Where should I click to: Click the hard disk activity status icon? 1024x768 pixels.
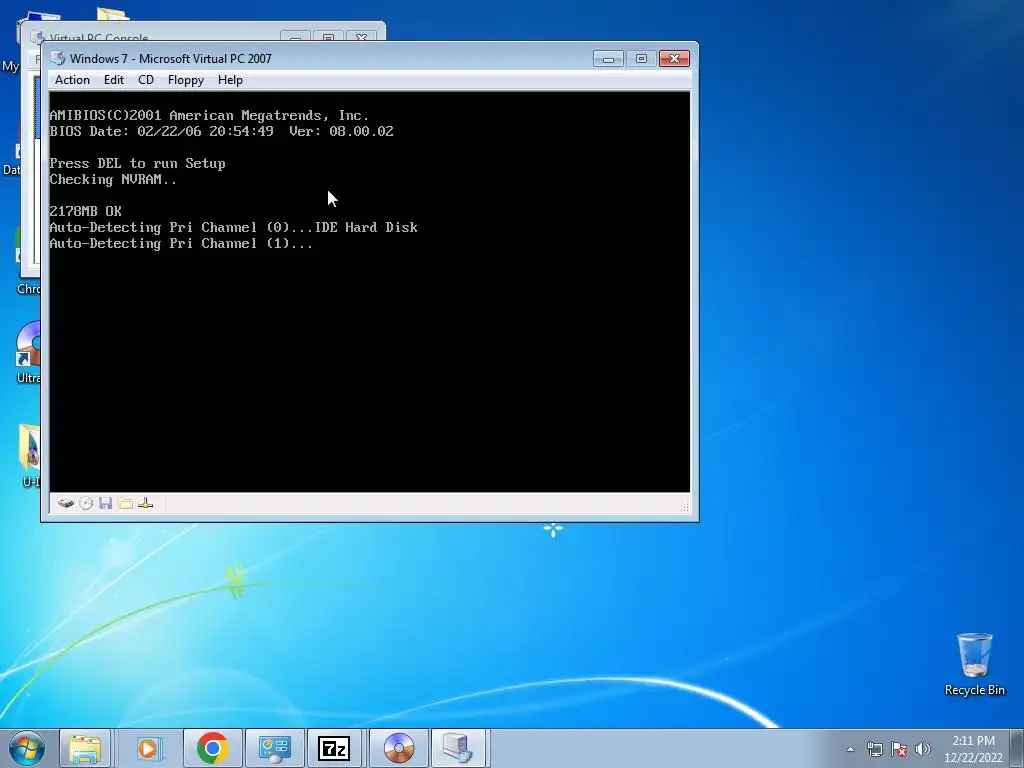pyautogui.click(x=66, y=503)
